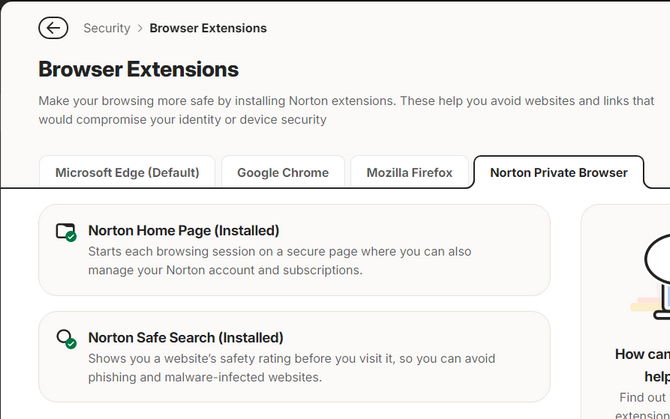
Task: Switch to the Microsoft Edge (Default) tab
Action: tap(127, 173)
